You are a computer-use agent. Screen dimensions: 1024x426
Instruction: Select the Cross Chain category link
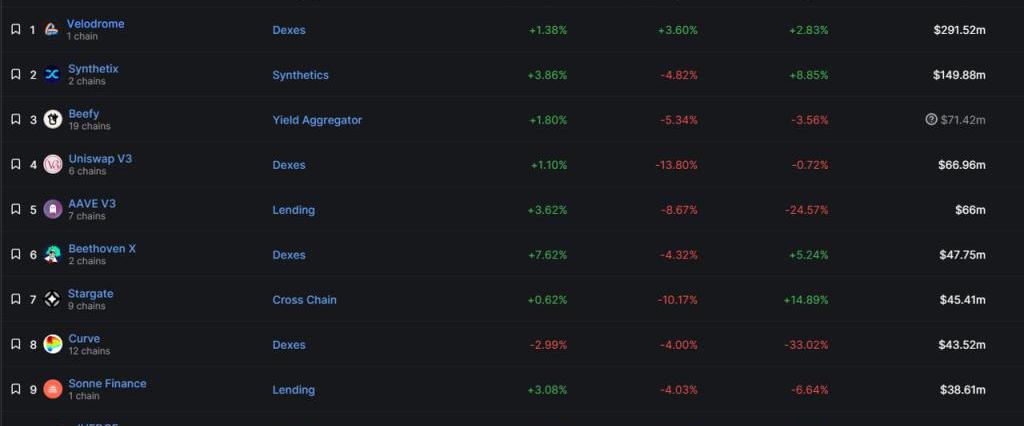304,300
